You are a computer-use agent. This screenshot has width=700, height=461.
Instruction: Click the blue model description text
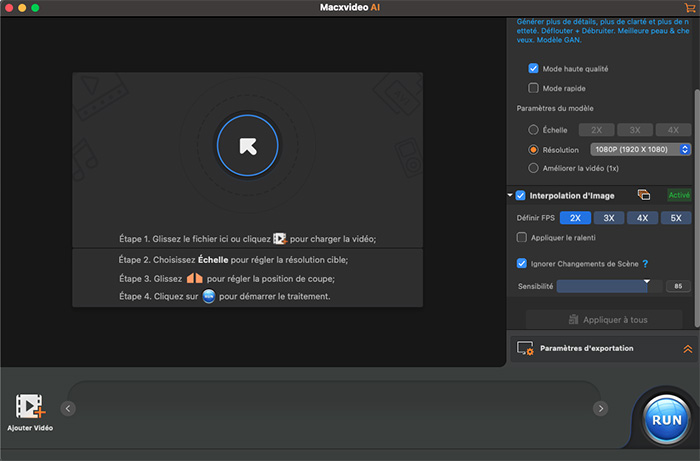click(x=603, y=30)
